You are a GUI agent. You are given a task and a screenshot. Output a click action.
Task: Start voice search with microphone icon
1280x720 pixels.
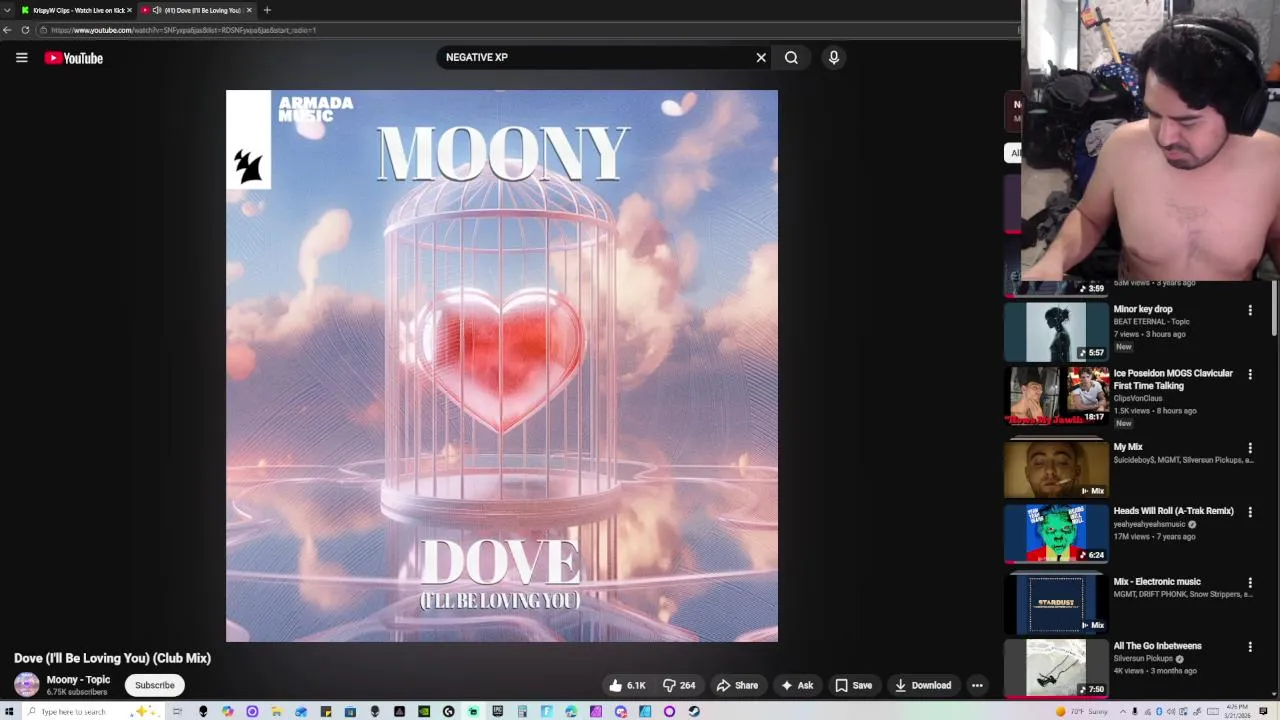(834, 58)
